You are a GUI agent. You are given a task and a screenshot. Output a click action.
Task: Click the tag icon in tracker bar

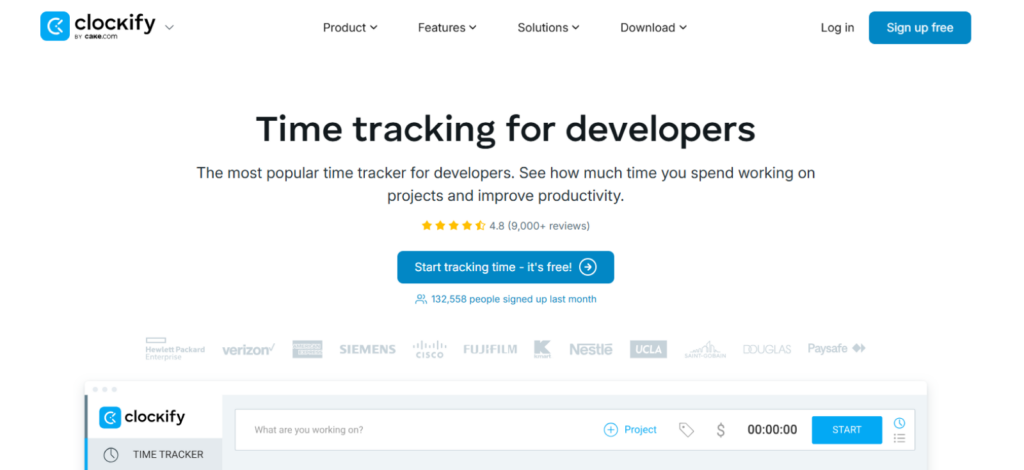click(x=686, y=430)
